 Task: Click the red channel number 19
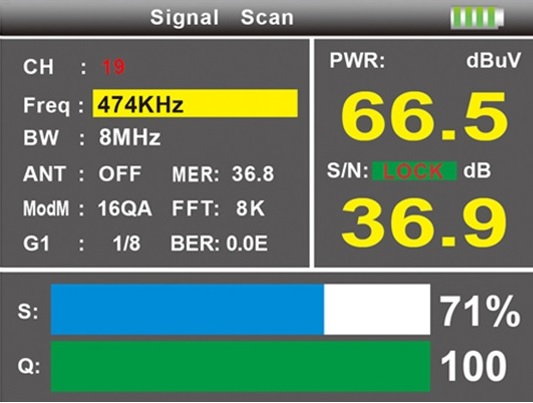pos(114,67)
